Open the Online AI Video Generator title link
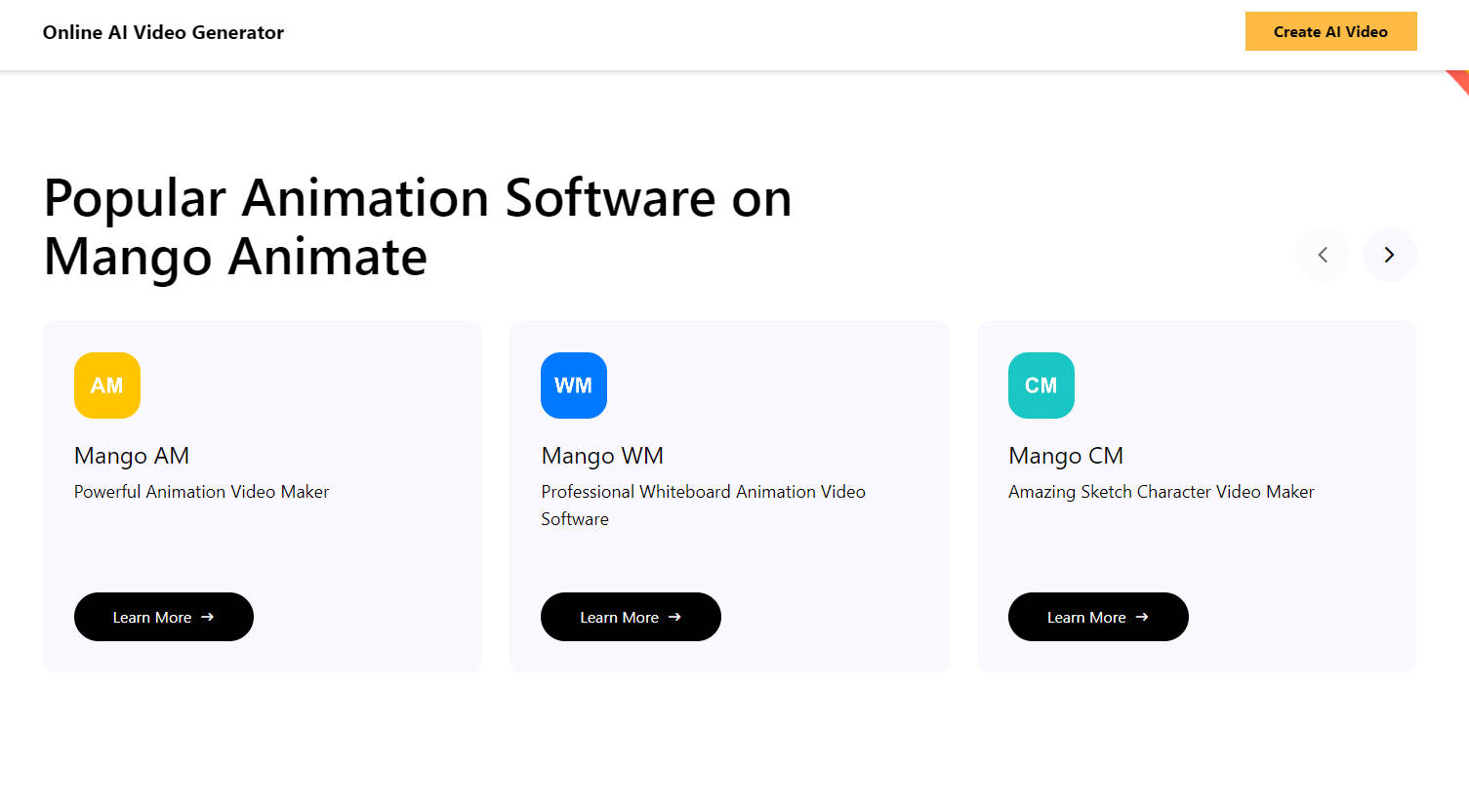1469x812 pixels. pyautogui.click(x=163, y=32)
